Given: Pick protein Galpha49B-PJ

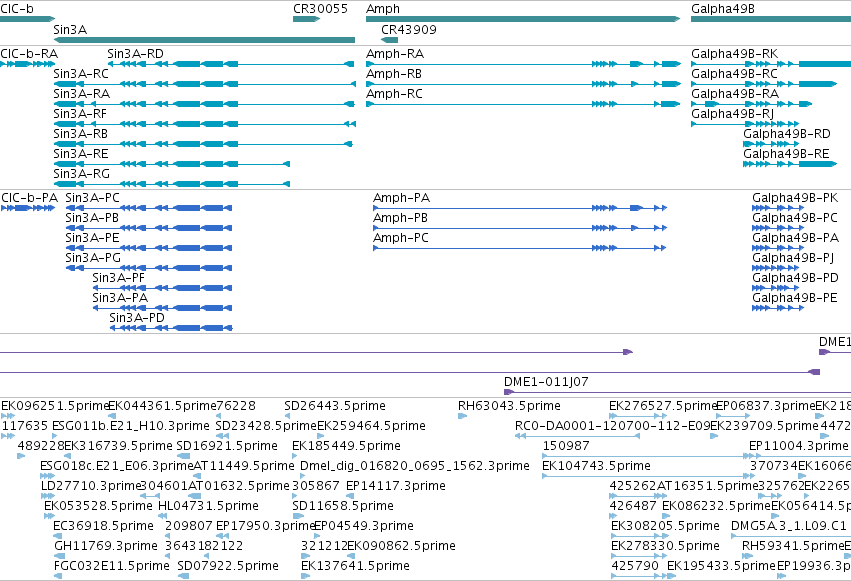Looking at the screenshot, I should click(x=776, y=268).
